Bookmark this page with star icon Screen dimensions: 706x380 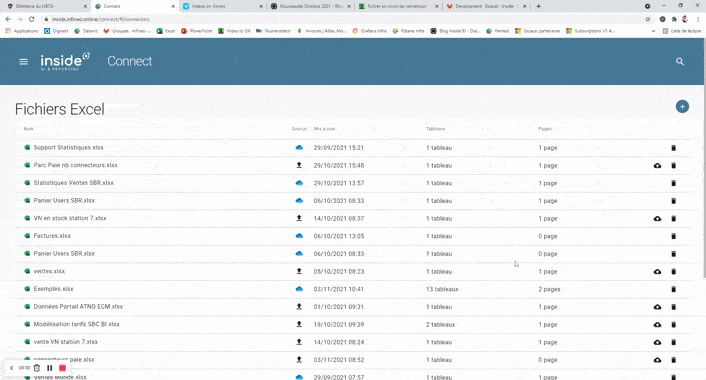(x=648, y=19)
